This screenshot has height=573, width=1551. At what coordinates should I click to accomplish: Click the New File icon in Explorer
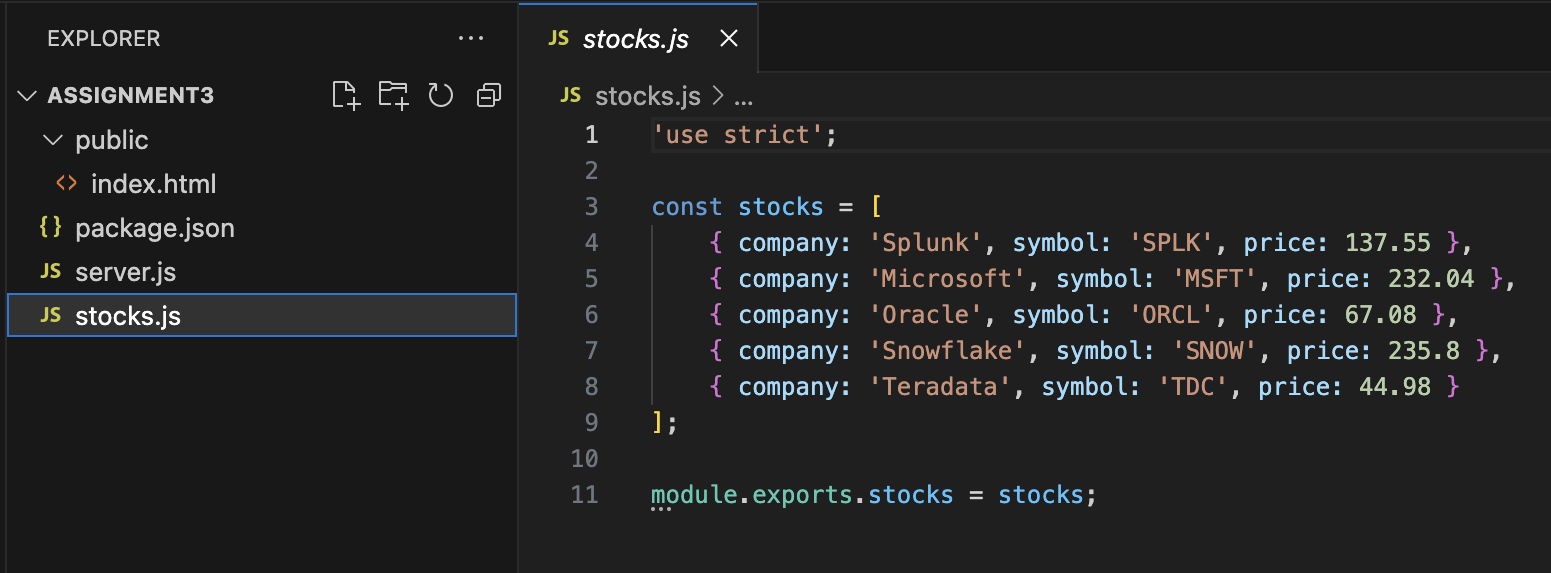(x=345, y=96)
